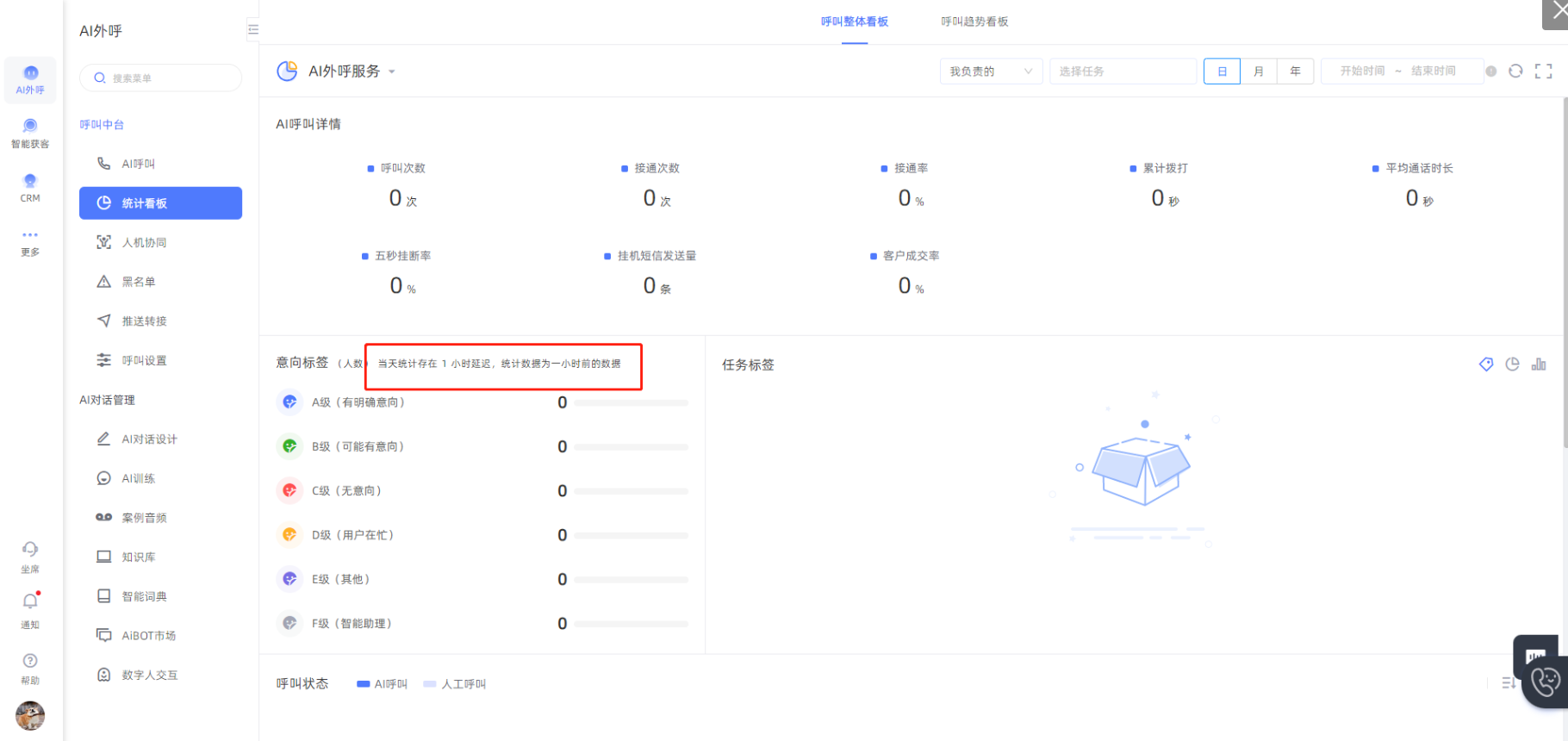Open the 我负责的 dropdown filter

pyautogui.click(x=991, y=72)
